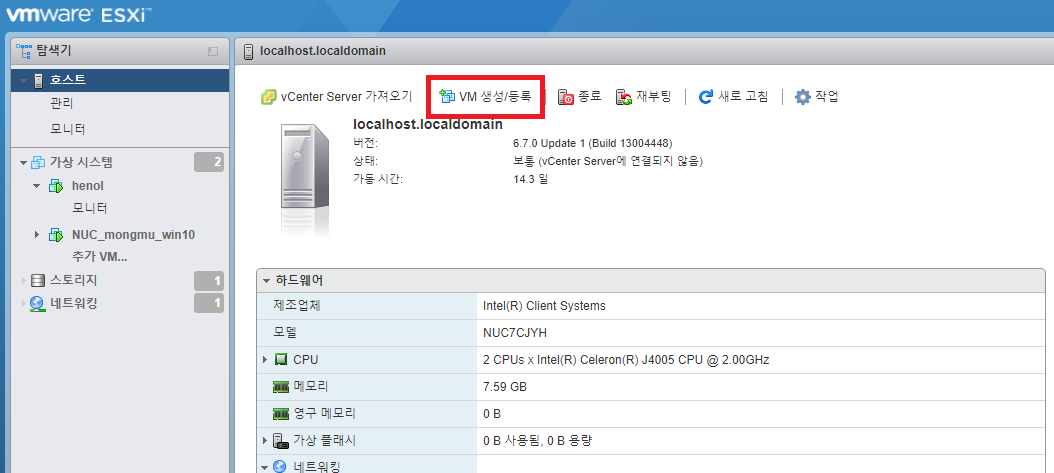
Task: Click the 가상 시스템 count badge 2
Action: (209, 163)
